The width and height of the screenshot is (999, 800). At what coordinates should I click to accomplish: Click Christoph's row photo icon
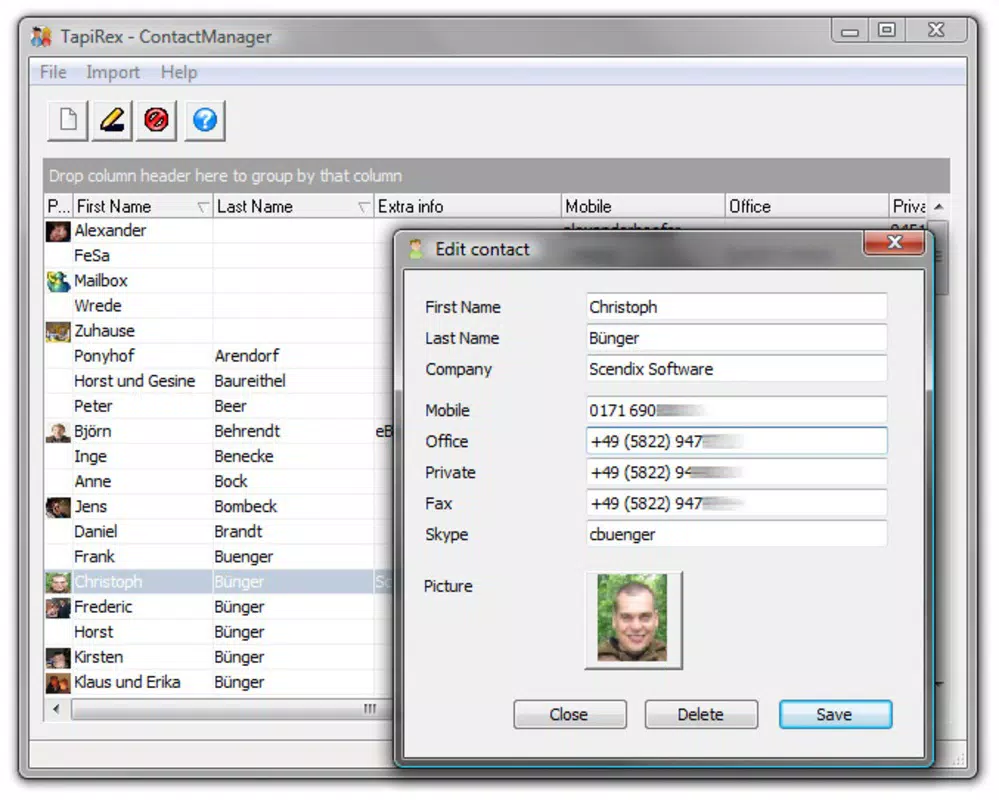point(58,582)
